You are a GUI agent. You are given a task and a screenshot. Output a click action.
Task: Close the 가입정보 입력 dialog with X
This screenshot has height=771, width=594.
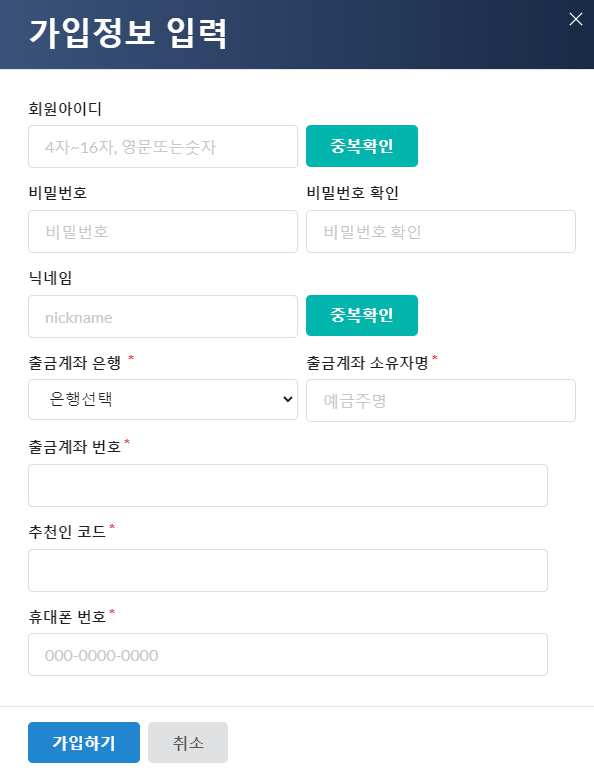click(x=575, y=19)
